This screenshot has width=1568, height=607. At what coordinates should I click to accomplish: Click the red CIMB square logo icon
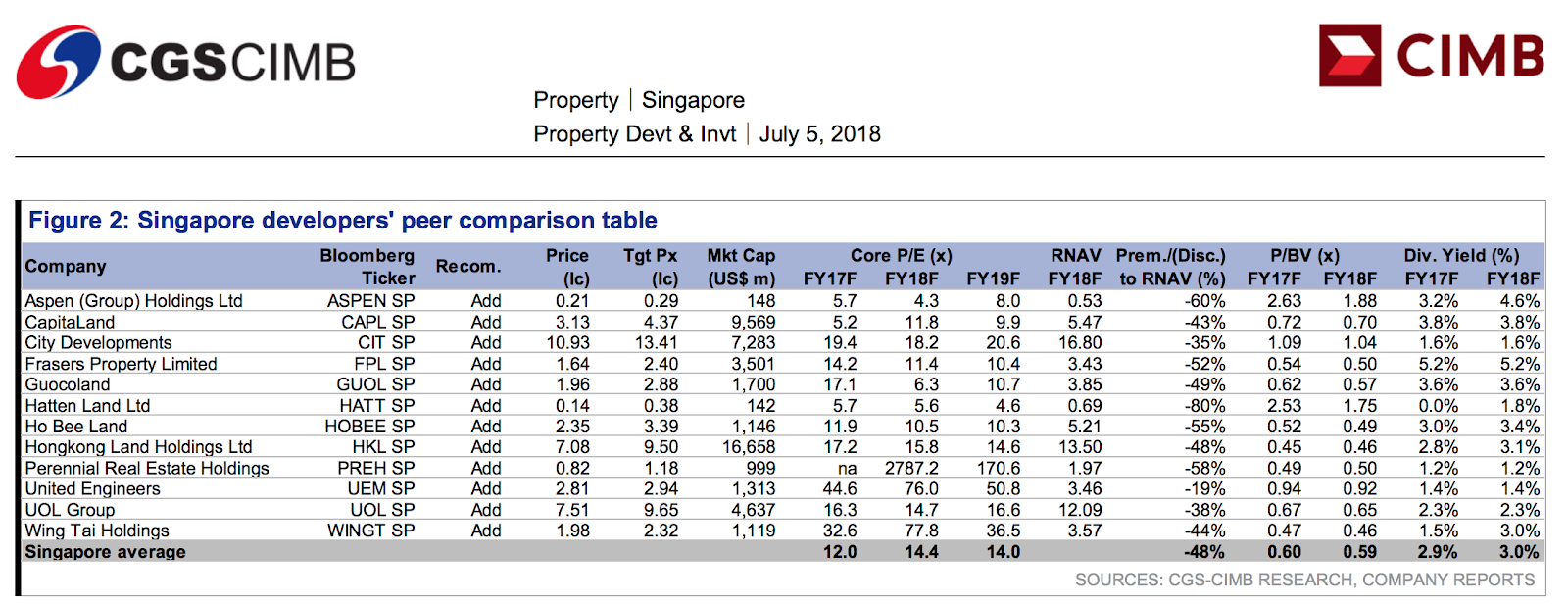pos(1349,55)
